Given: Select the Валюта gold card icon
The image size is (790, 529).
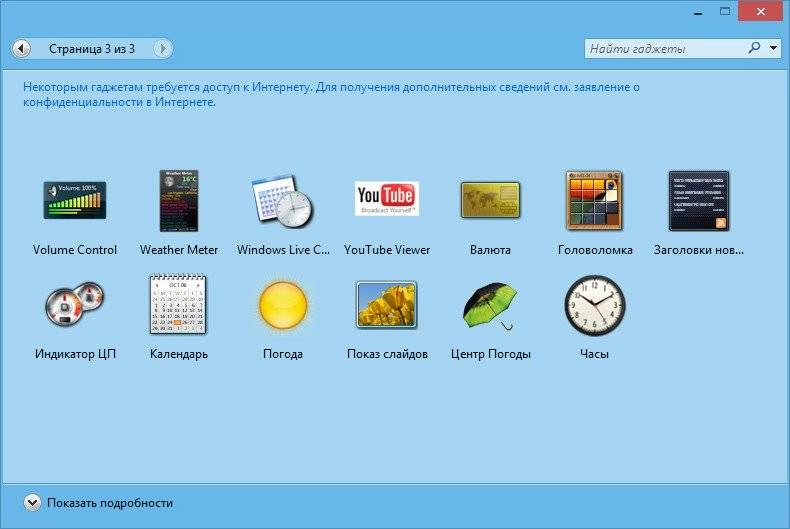Looking at the screenshot, I should click(490, 200).
